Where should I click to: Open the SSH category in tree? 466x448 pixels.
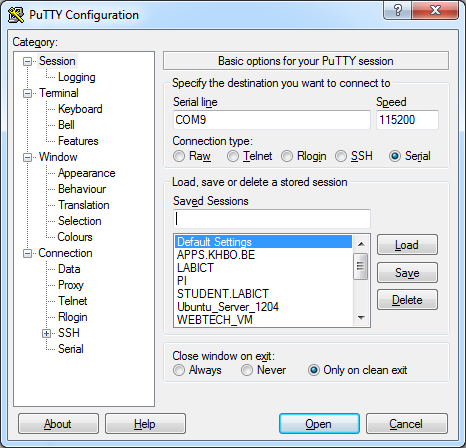(x=69, y=333)
